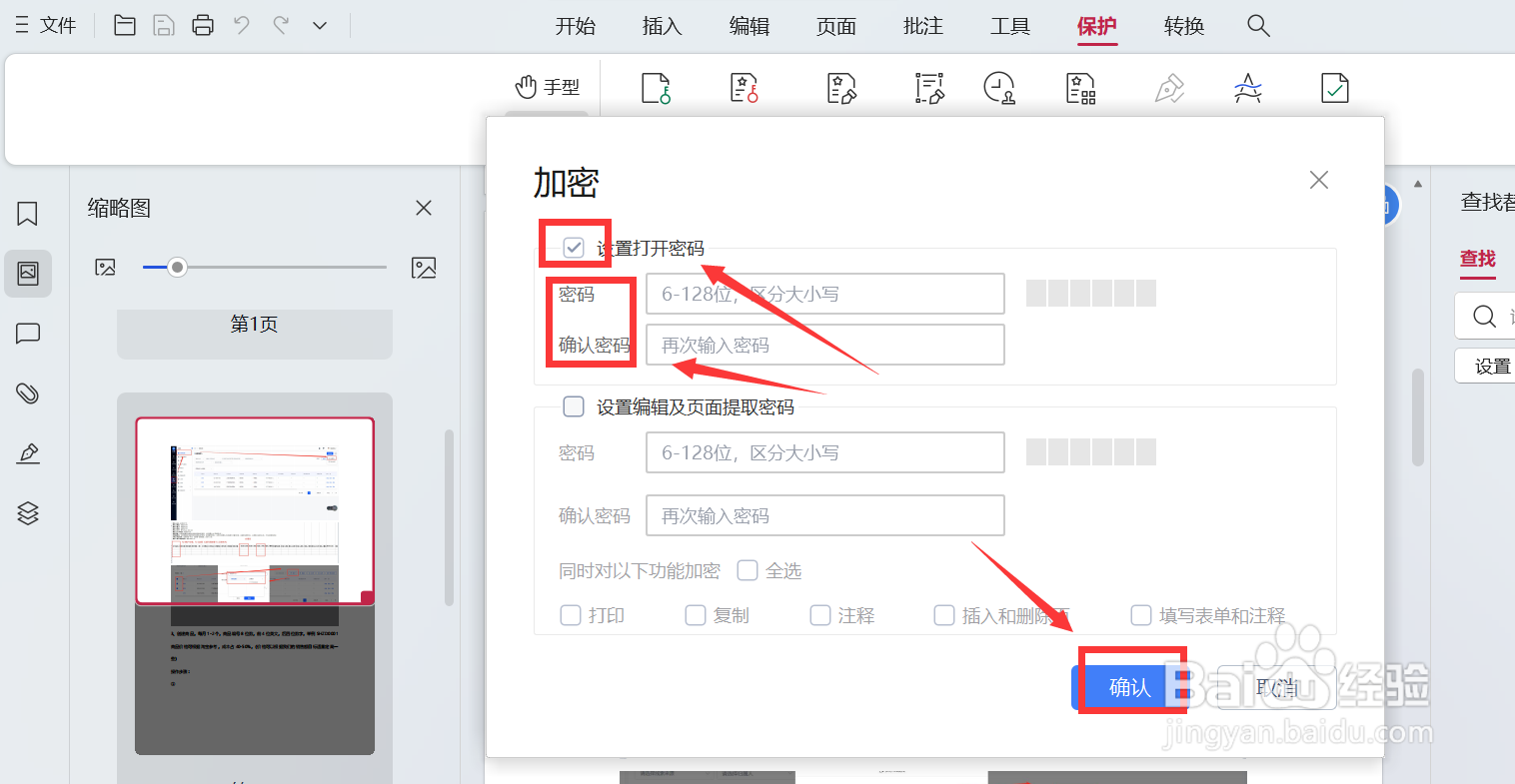Click the 确认 button to confirm encryption
The height and width of the screenshot is (784, 1515).
point(1130,687)
